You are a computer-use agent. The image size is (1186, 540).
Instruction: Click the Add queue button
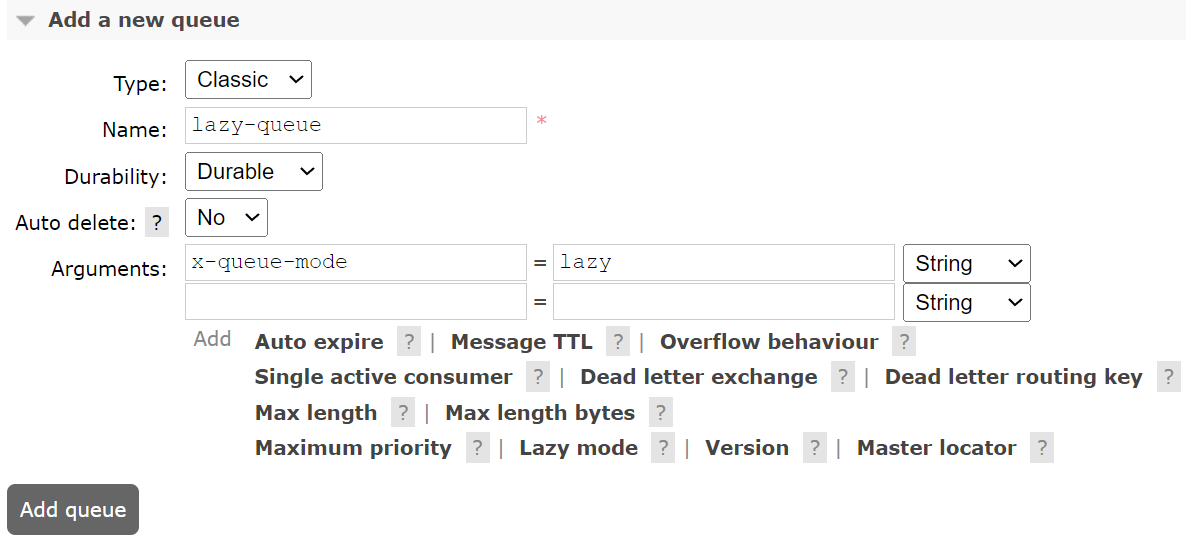73,510
